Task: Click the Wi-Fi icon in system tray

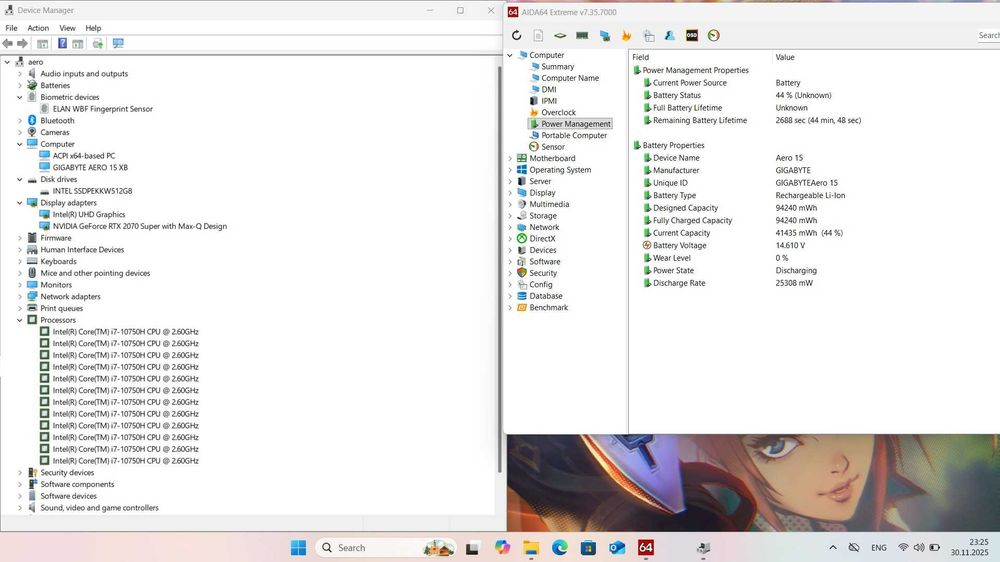Action: (x=903, y=547)
